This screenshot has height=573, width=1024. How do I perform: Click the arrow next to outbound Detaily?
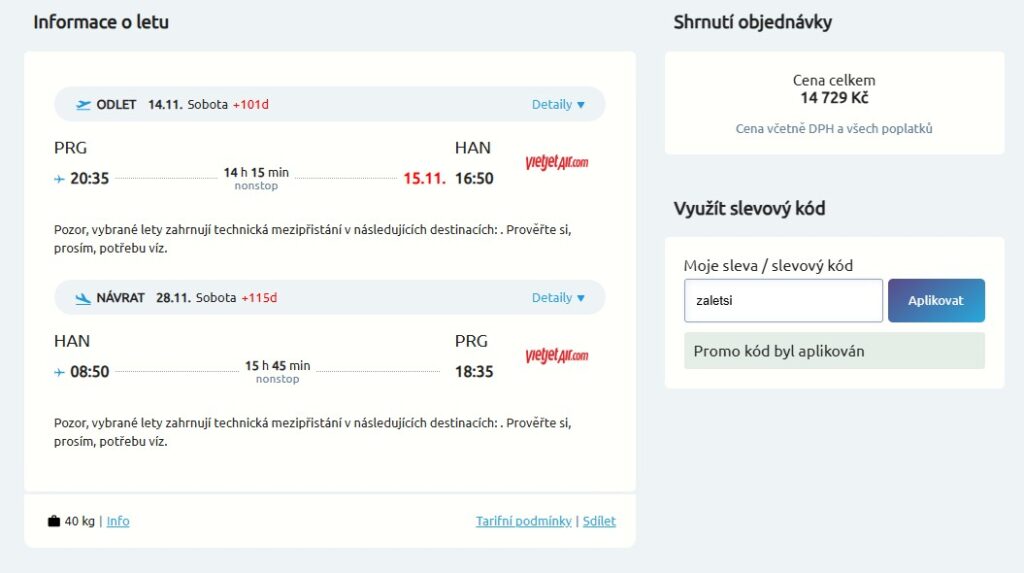coord(581,105)
